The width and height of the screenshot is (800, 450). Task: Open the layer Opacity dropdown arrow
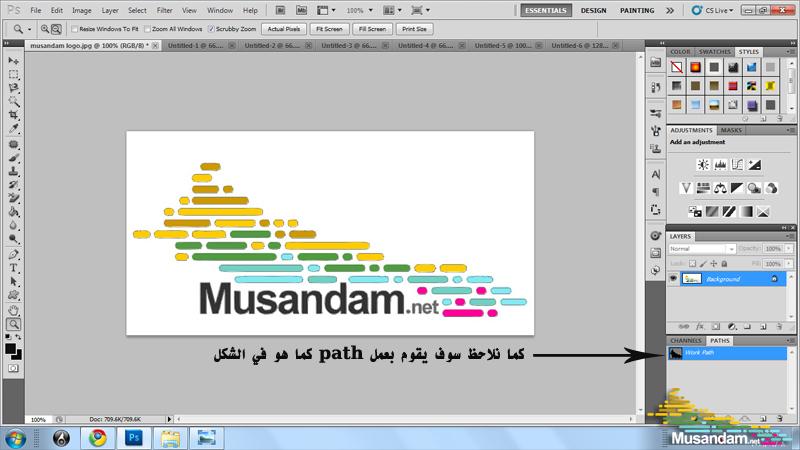pyautogui.click(x=789, y=249)
